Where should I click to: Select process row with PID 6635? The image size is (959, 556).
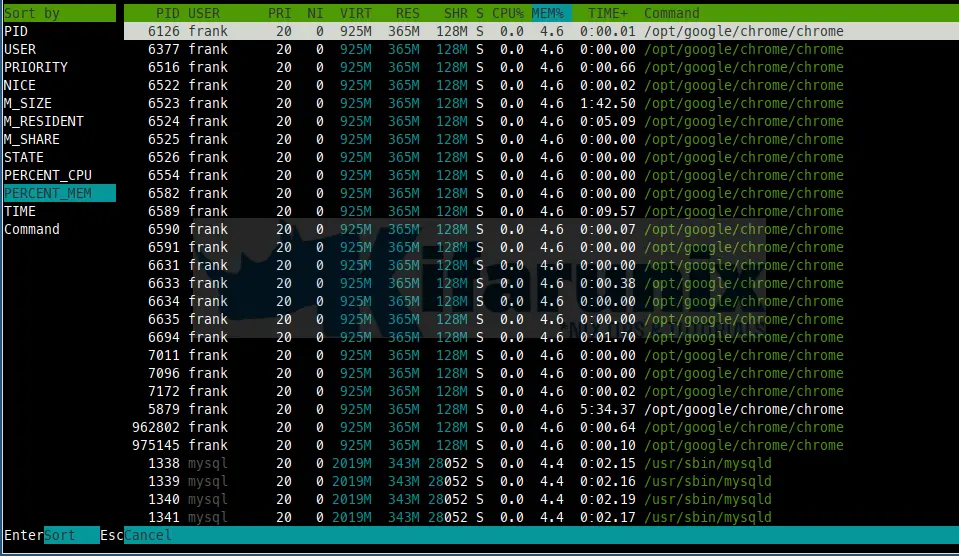(x=541, y=319)
